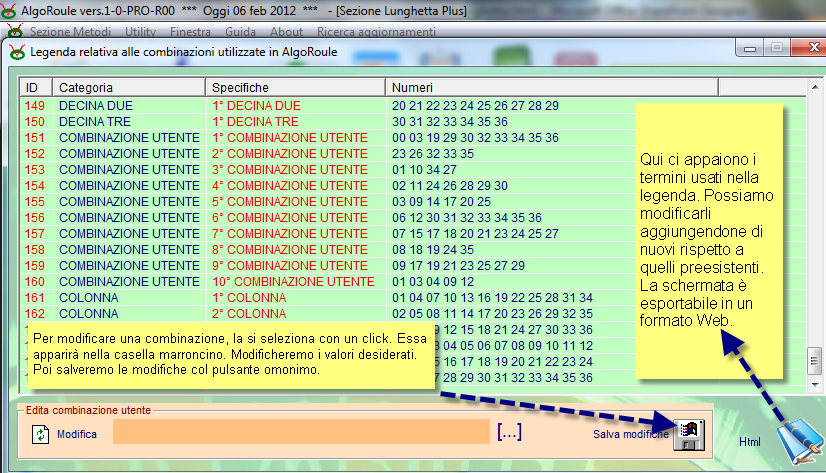Image resolution: width=826 pixels, height=473 pixels.
Task: Minimize the Legenda child window
Action: [750, 48]
